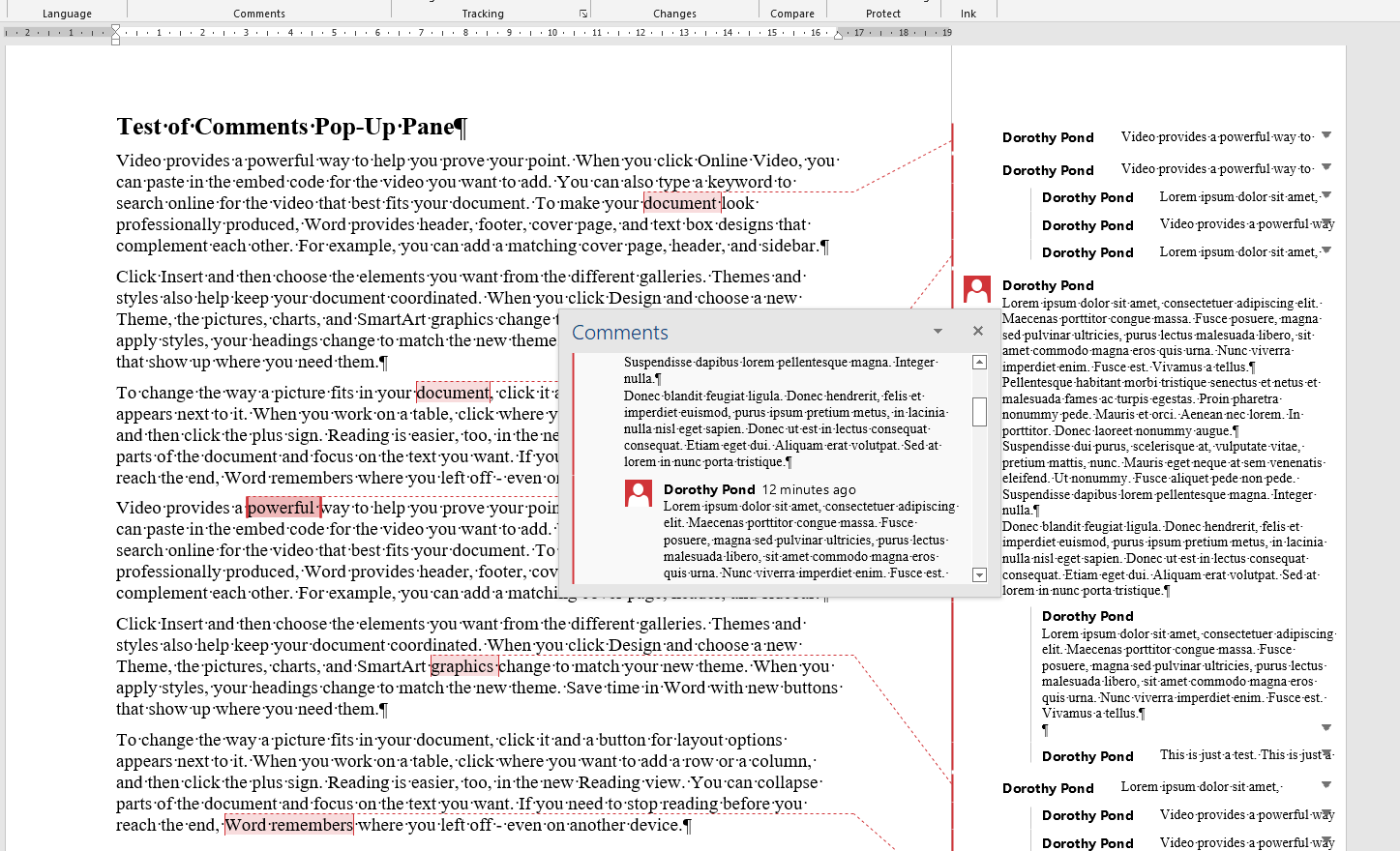Screen dimensions: 1400x851
Task: Click scroll-down arrow in the Comments pop-up
Action: pos(979,574)
